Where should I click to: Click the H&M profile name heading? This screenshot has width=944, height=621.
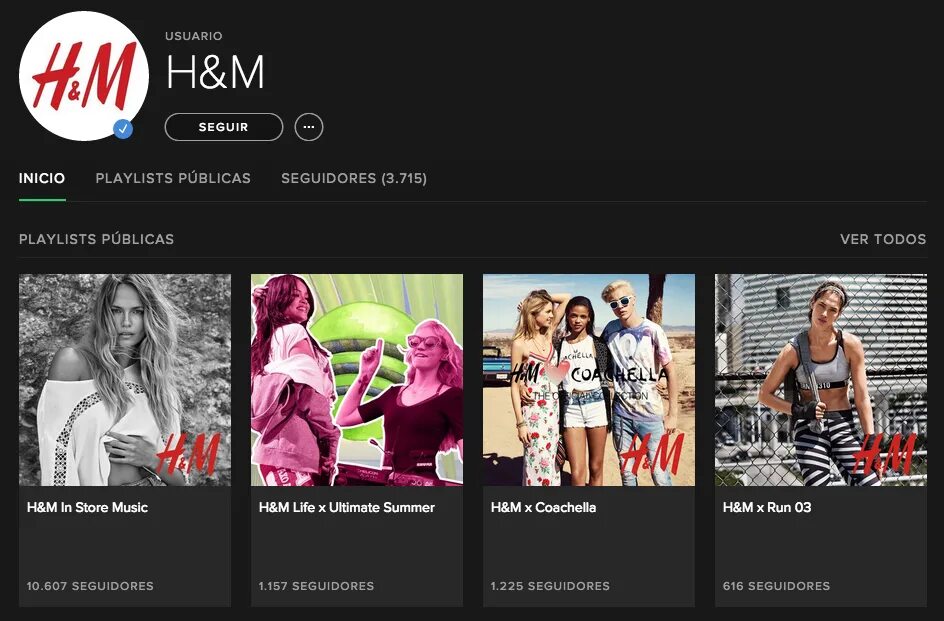tap(215, 72)
